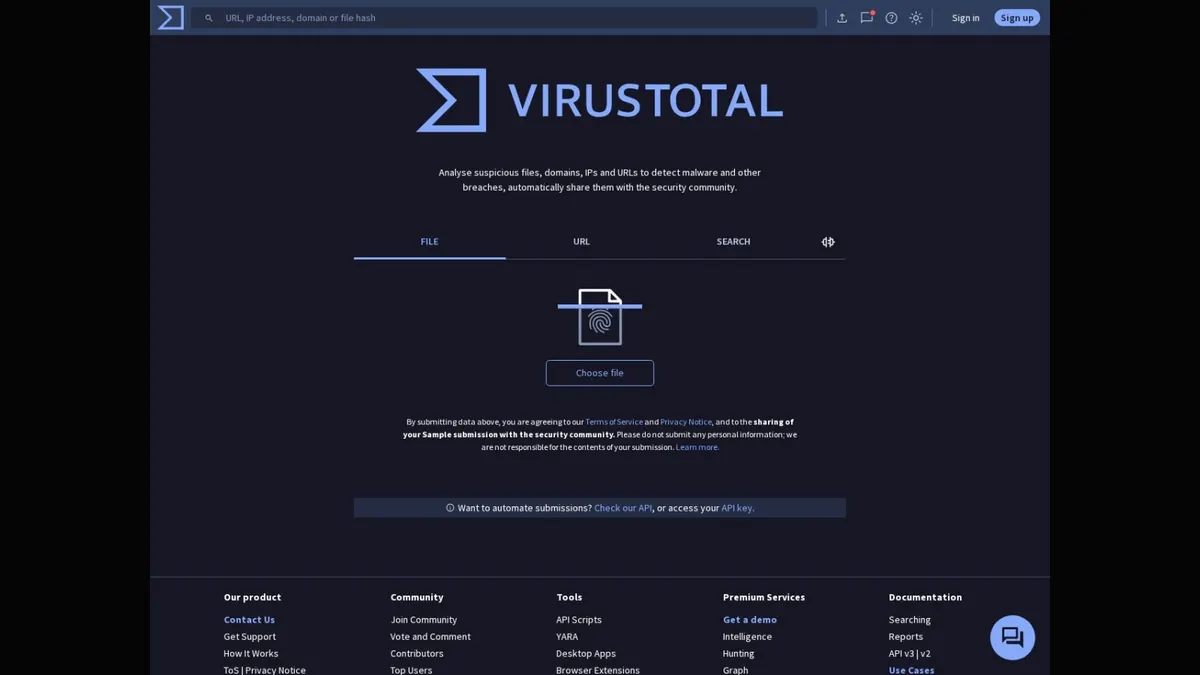The width and height of the screenshot is (1200, 675).
Task: Select the FILE tab
Action: [430, 242]
